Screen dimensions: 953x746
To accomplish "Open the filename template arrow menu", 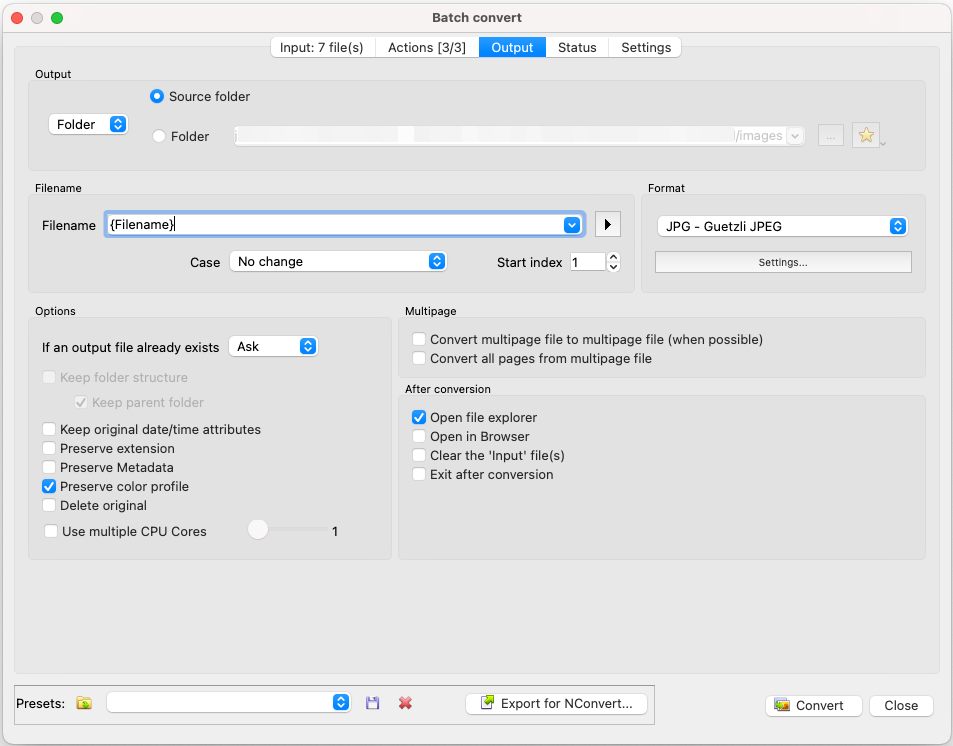I will coord(607,225).
